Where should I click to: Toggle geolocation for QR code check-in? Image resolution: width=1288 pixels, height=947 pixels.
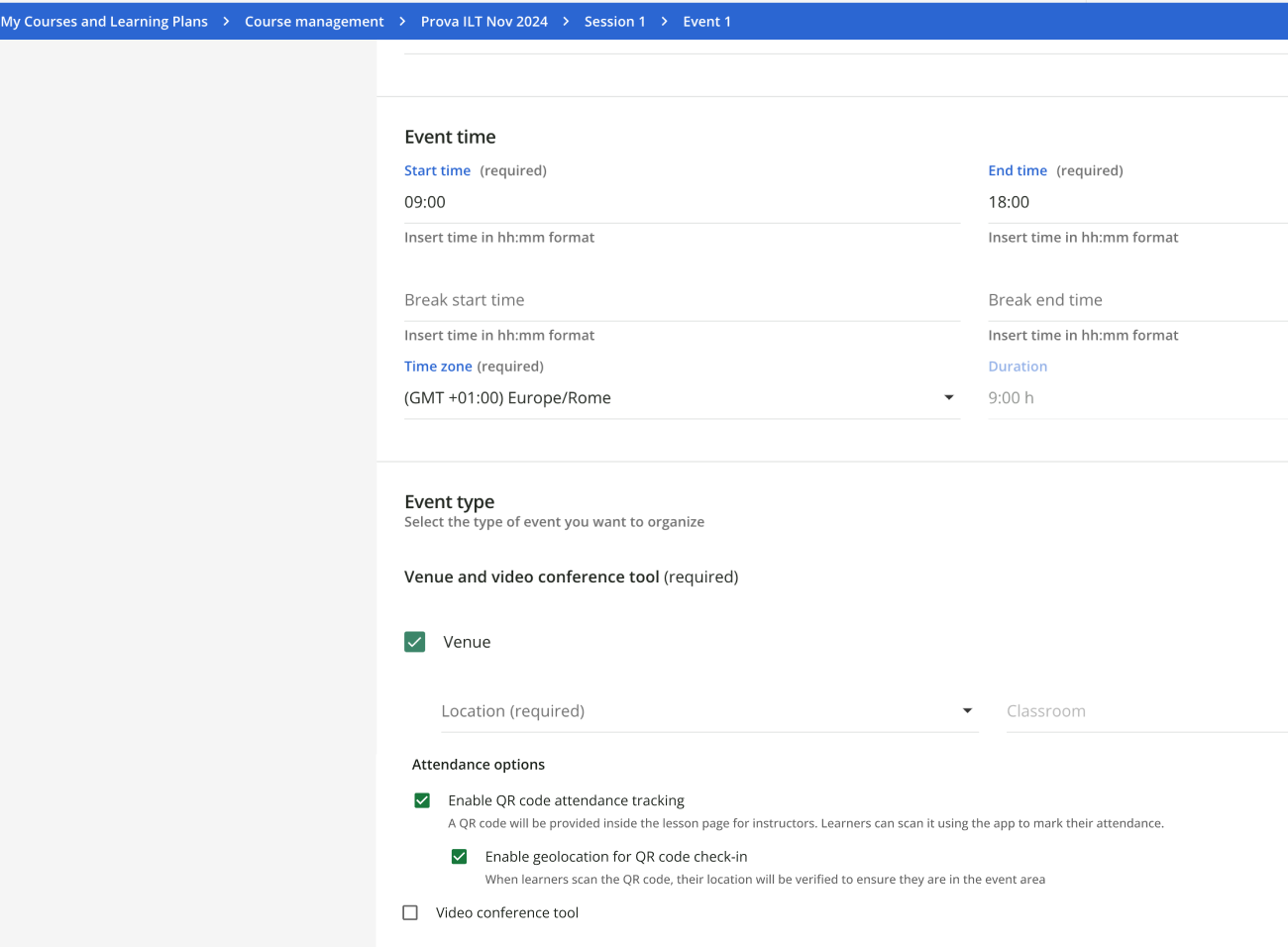point(459,857)
